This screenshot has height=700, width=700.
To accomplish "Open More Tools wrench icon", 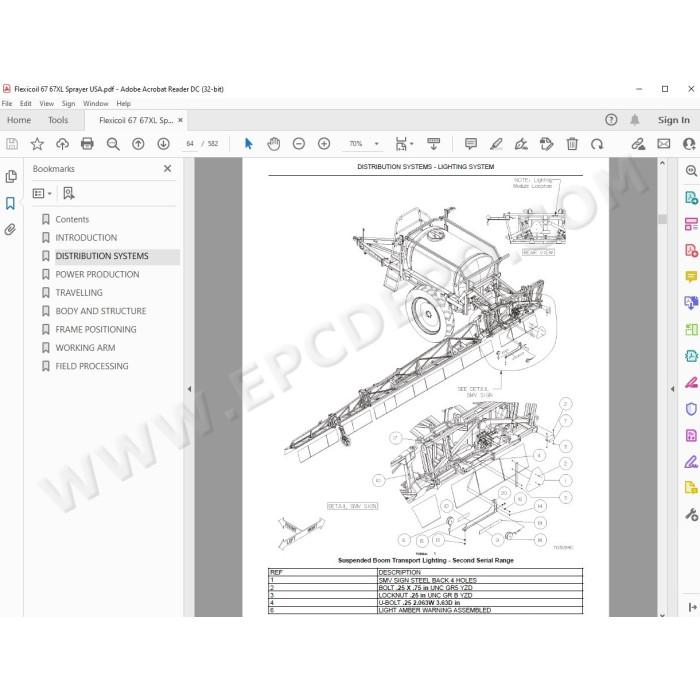I will point(691,515).
